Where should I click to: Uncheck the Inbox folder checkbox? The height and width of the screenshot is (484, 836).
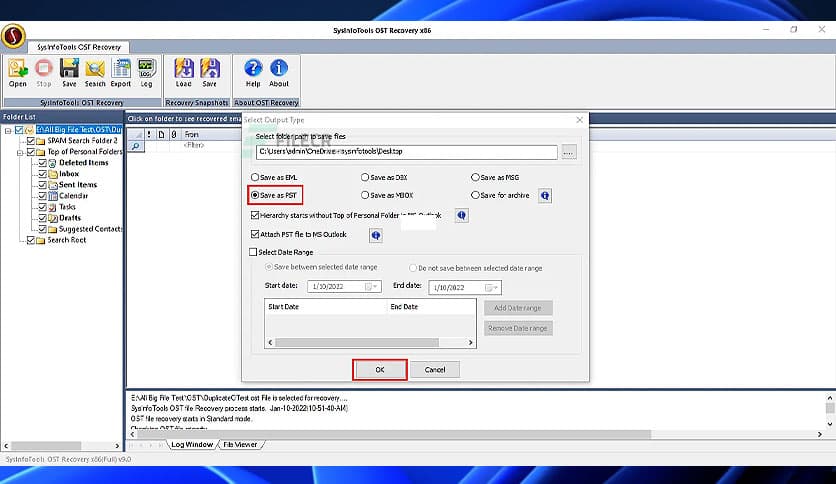coord(42,174)
